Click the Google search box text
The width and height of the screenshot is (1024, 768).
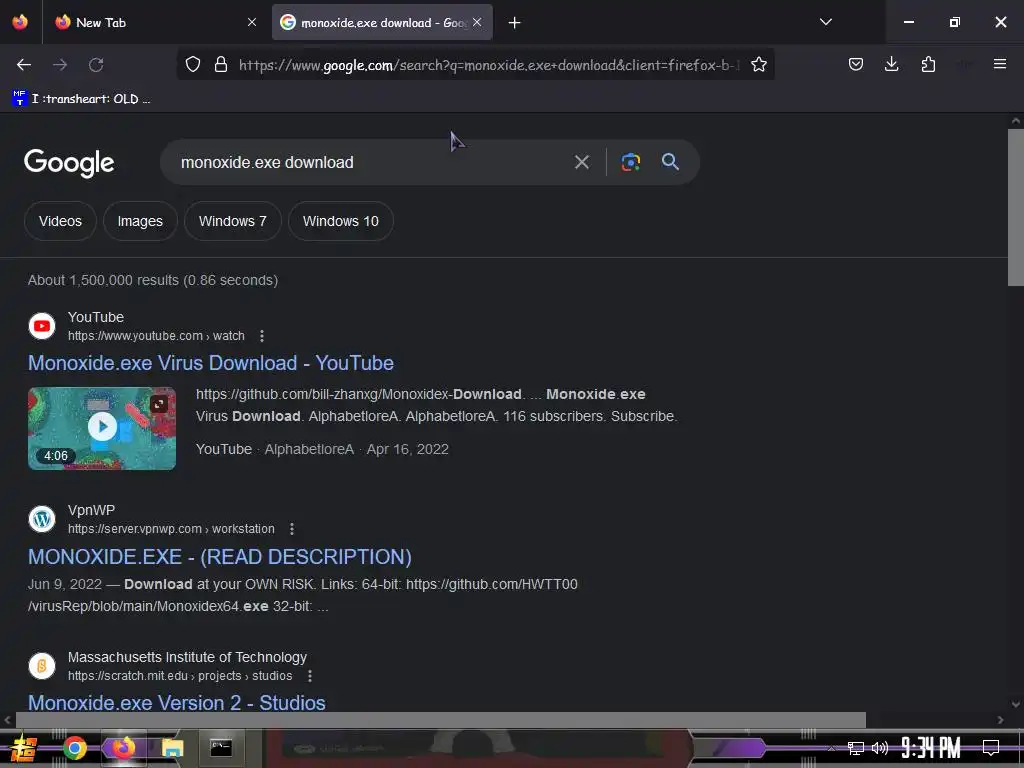[x=267, y=163]
